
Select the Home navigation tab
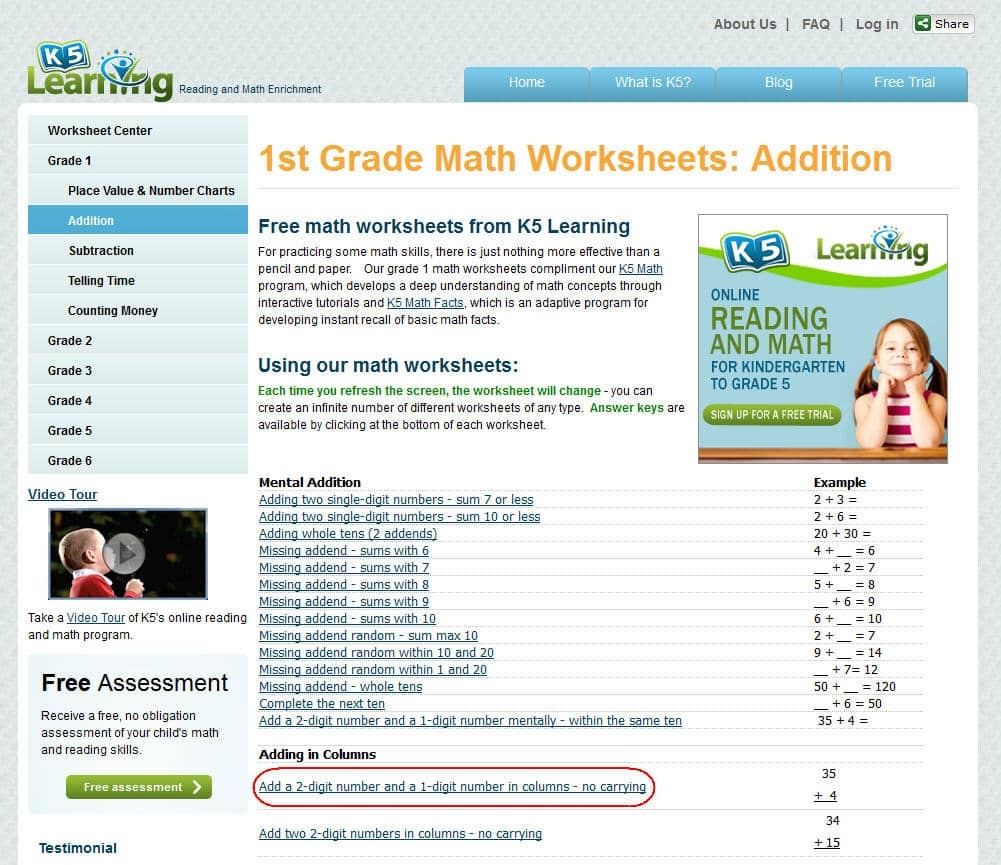click(x=526, y=83)
